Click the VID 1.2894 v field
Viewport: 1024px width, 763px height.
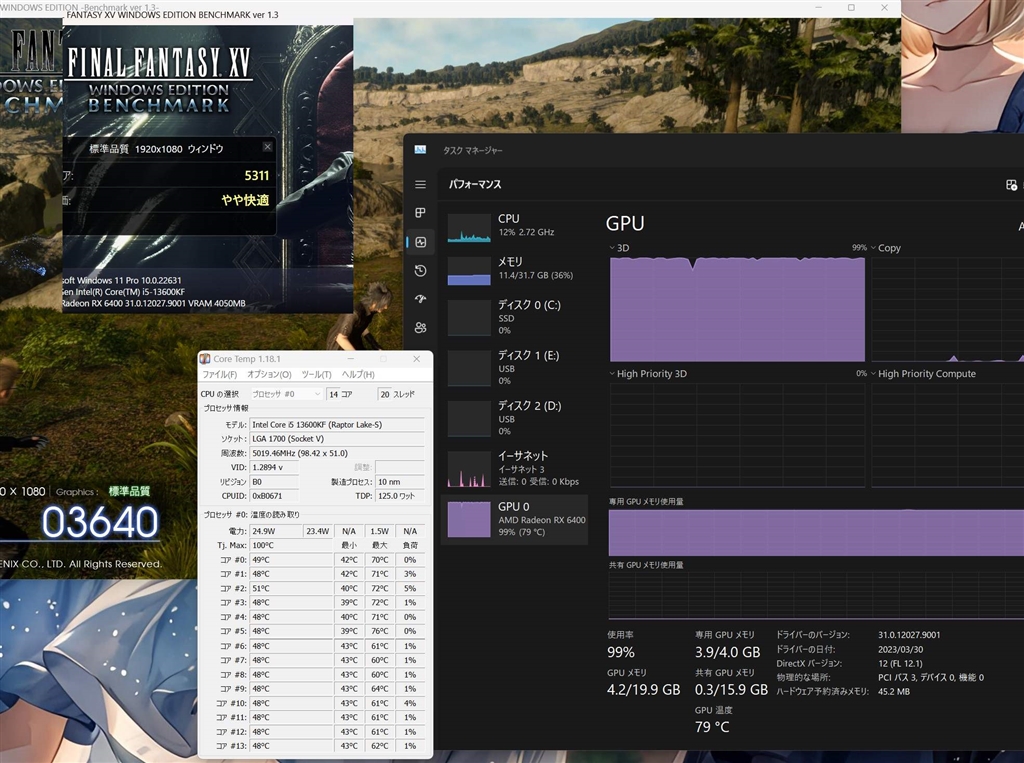tap(274, 468)
